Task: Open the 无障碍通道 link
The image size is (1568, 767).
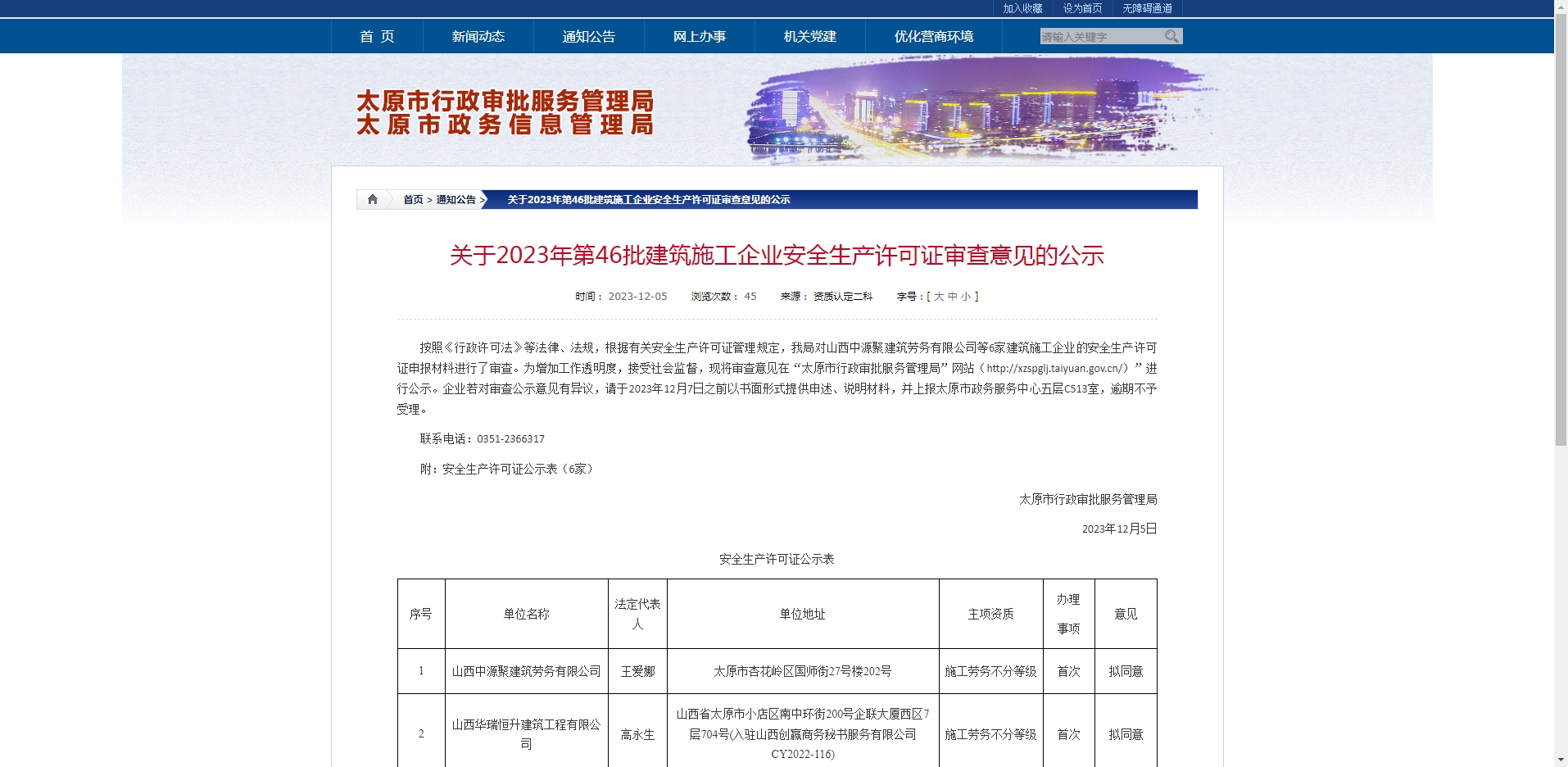Action: [x=1147, y=8]
